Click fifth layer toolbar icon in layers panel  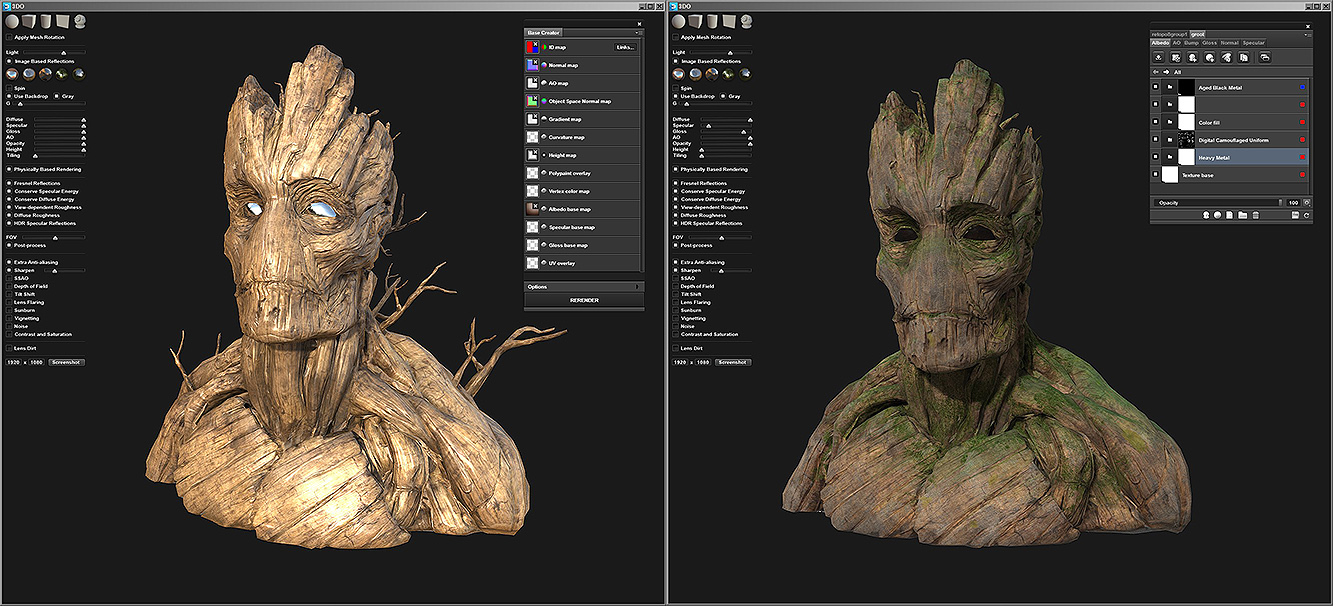[x=1226, y=57]
